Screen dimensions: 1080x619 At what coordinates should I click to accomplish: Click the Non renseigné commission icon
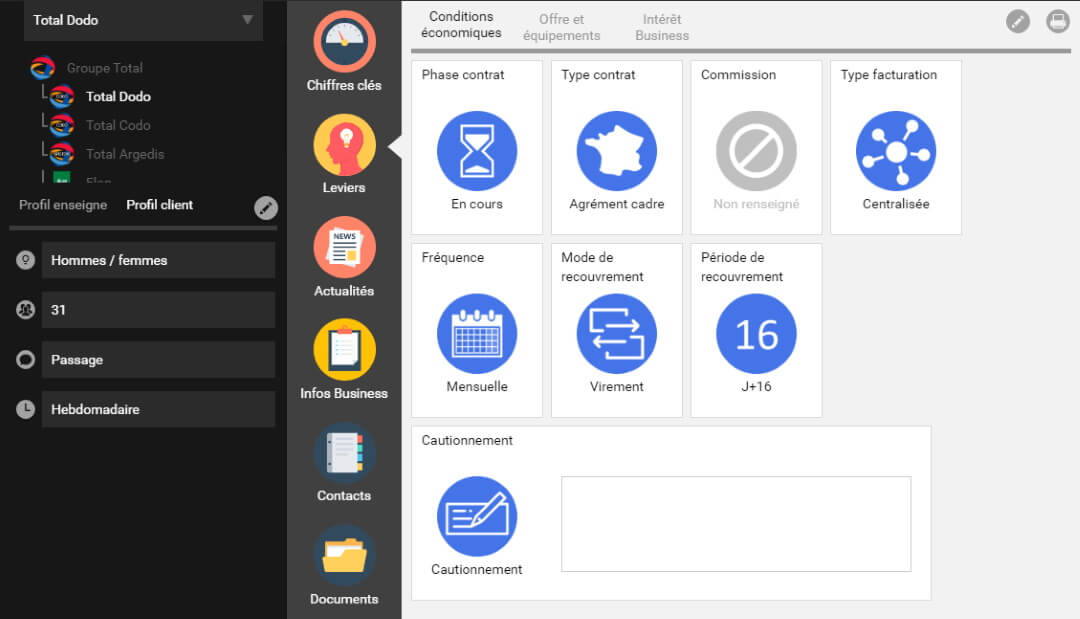756,151
